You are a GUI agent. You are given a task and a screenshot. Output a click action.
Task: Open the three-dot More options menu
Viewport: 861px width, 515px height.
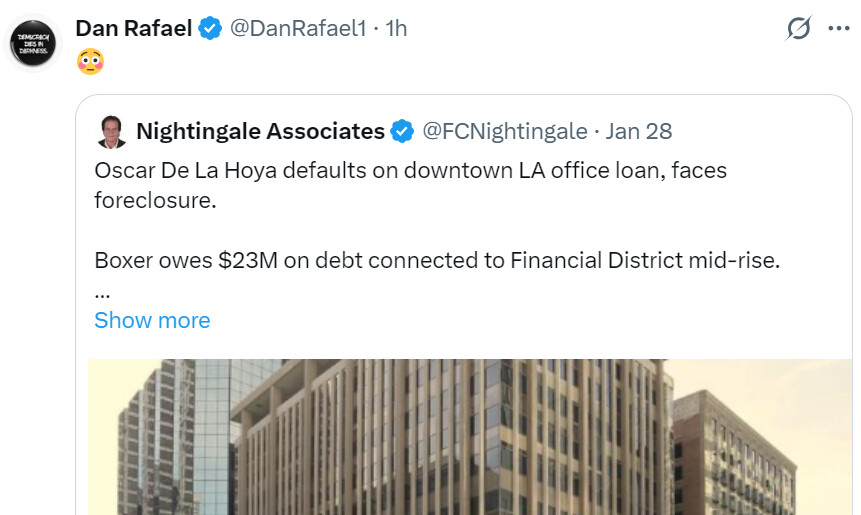point(838,29)
